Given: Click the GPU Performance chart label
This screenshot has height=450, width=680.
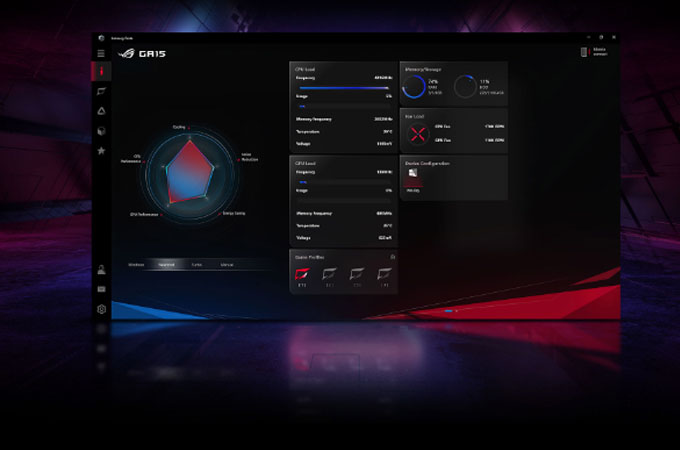Looking at the screenshot, I should point(144,214).
